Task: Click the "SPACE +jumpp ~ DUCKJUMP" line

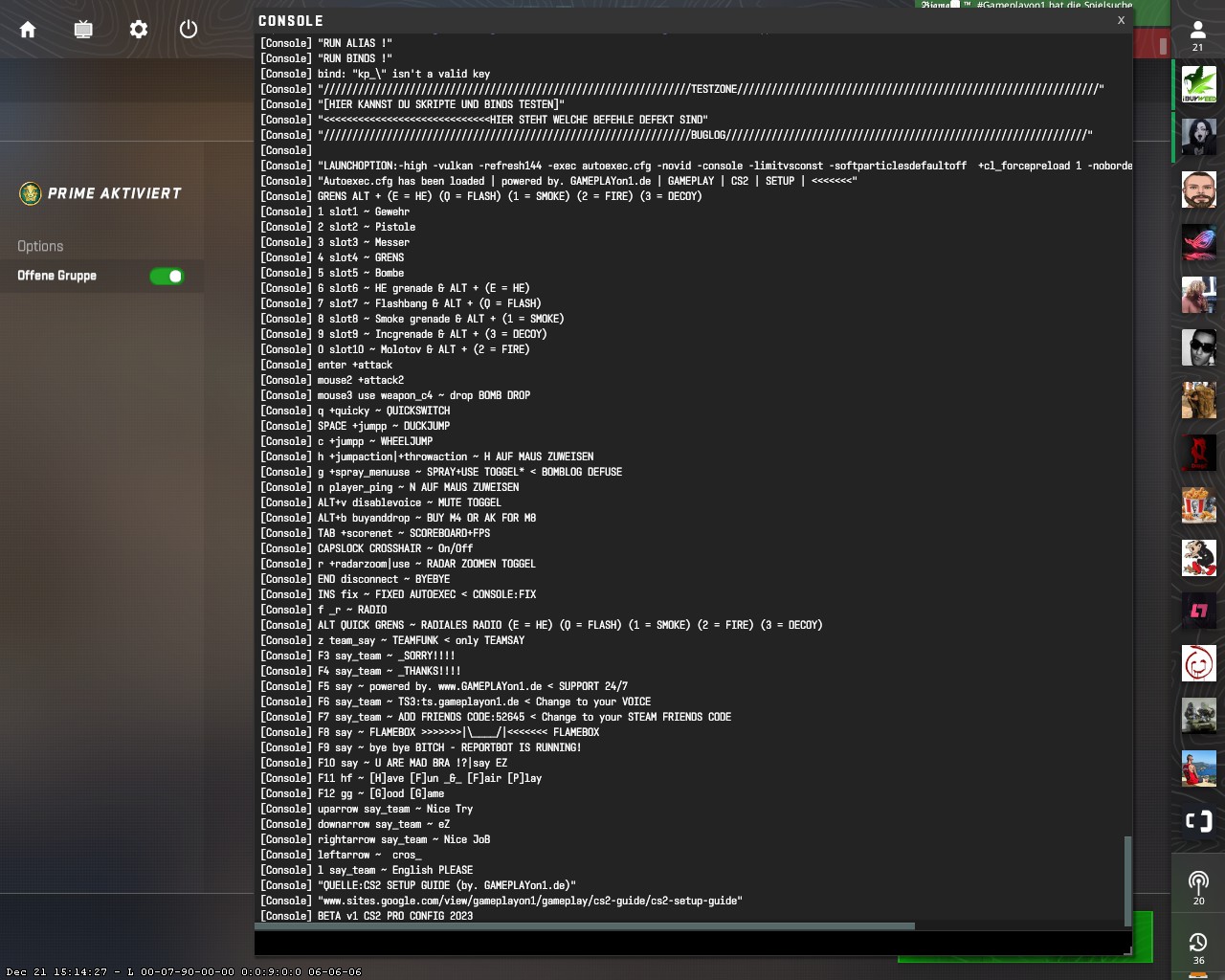Action: (355, 426)
